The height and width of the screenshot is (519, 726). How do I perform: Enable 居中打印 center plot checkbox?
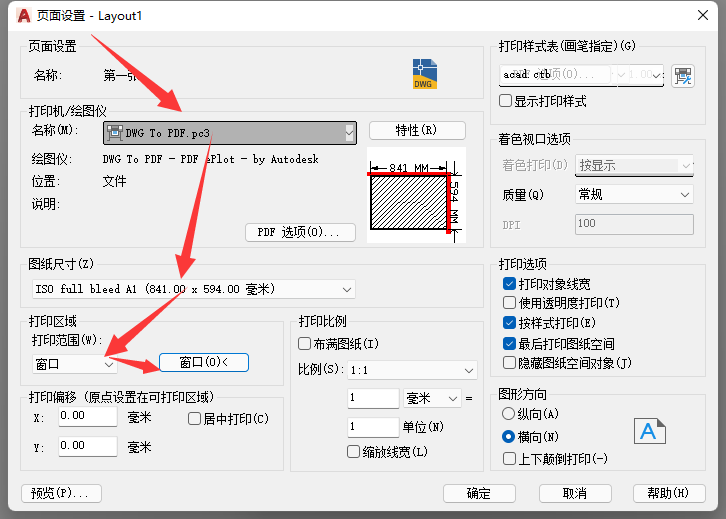pyautogui.click(x=194, y=419)
